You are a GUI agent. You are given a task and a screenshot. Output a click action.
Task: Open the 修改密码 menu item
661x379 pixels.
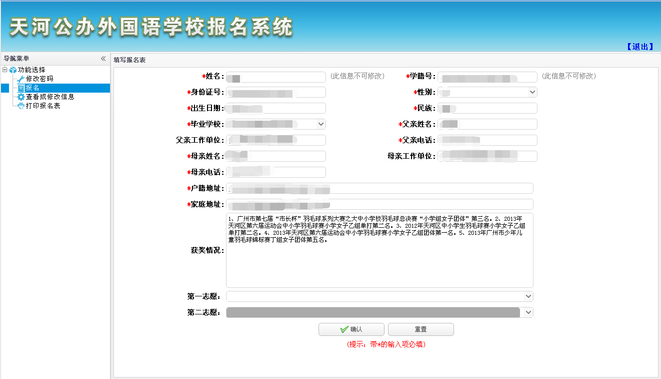point(39,79)
